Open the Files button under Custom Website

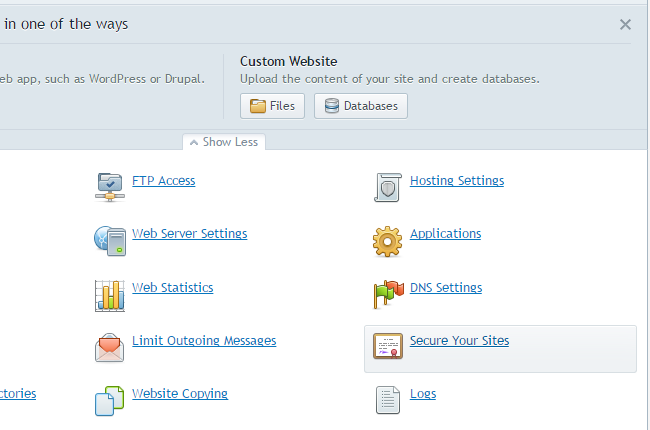272,106
